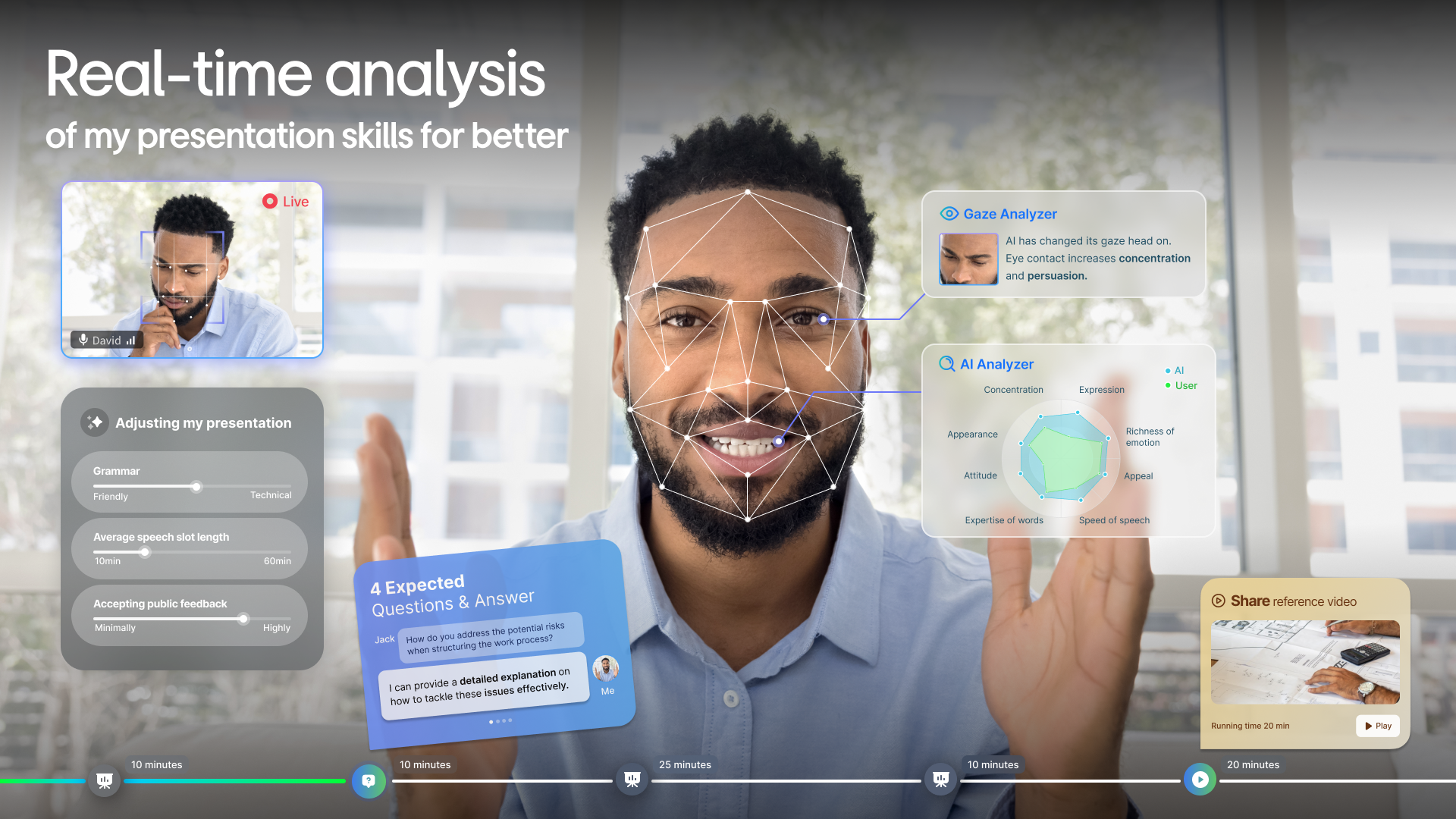Expand the AI Analyzer panel details
This screenshot has width=1456, height=819.
click(986, 363)
